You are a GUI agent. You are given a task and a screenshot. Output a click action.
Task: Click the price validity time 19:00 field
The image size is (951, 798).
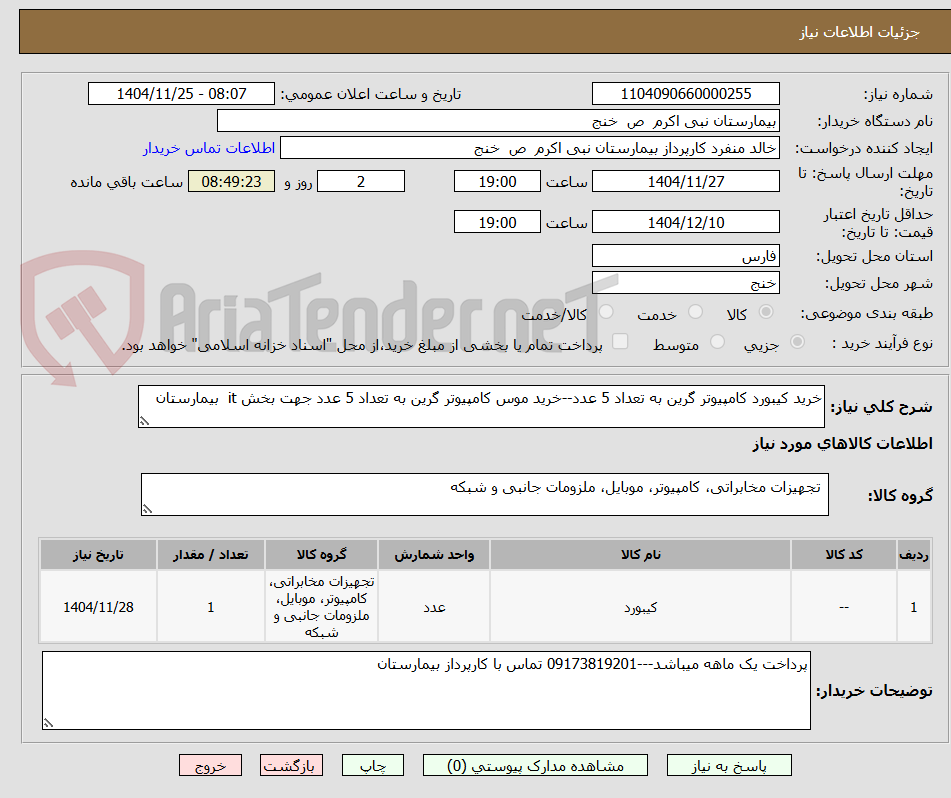pos(497,222)
